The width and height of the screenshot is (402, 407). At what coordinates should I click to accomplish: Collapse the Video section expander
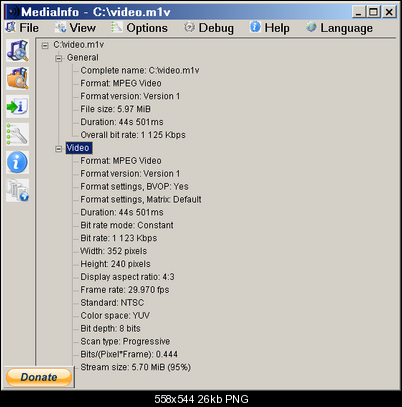[59, 149]
